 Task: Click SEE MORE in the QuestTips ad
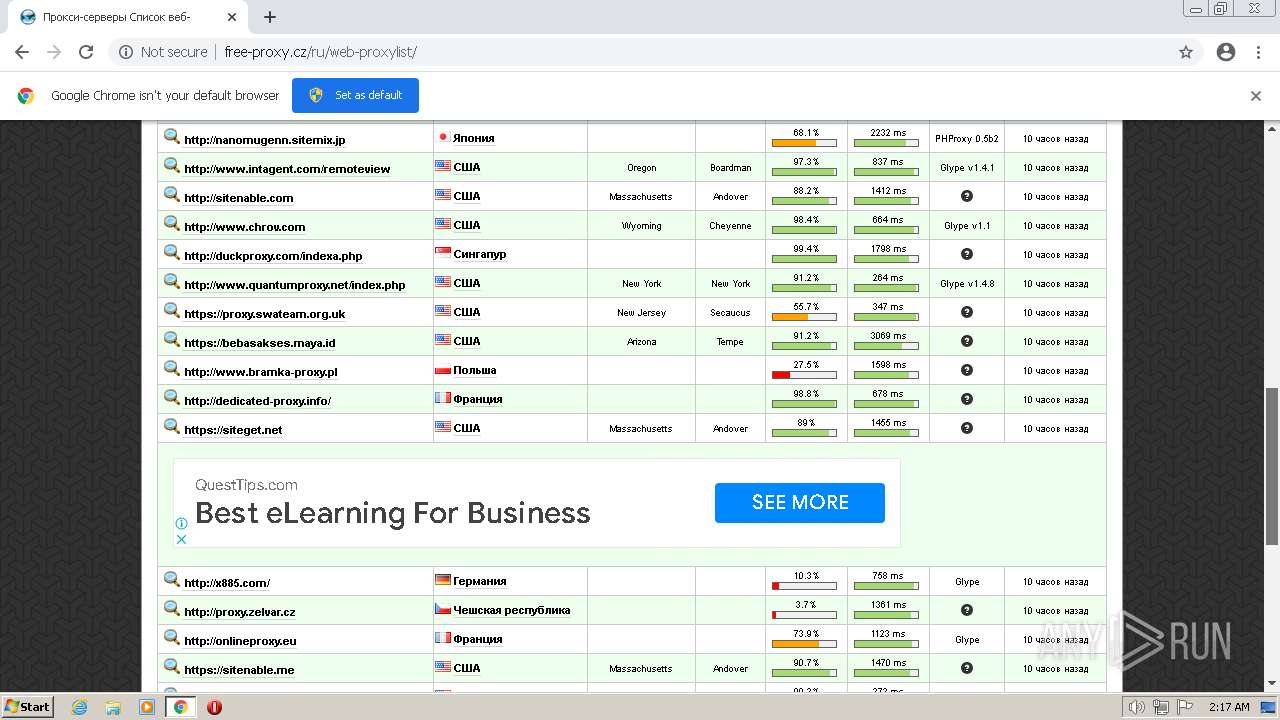800,503
